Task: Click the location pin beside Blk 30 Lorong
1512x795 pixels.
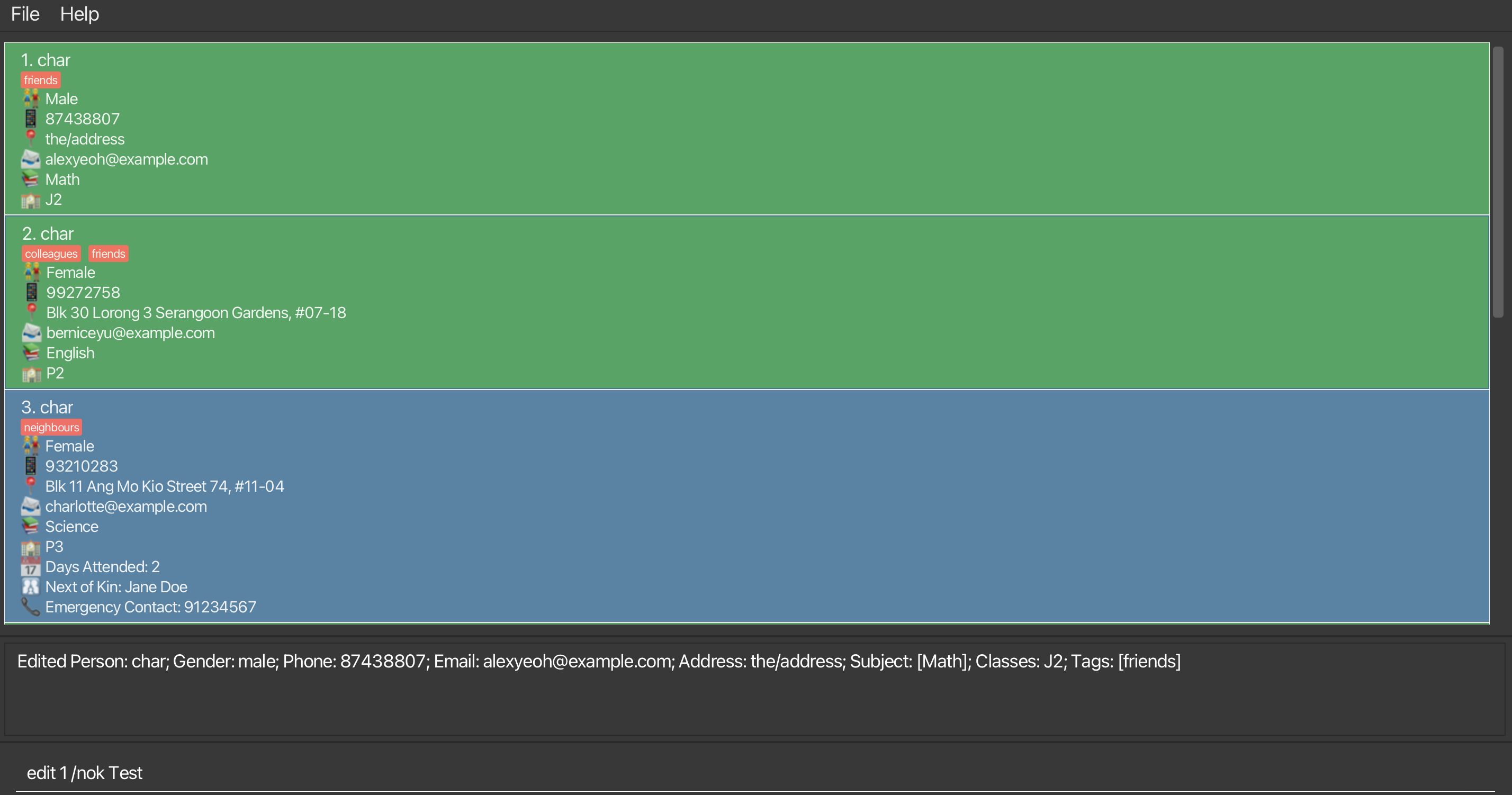Action: coord(32,312)
